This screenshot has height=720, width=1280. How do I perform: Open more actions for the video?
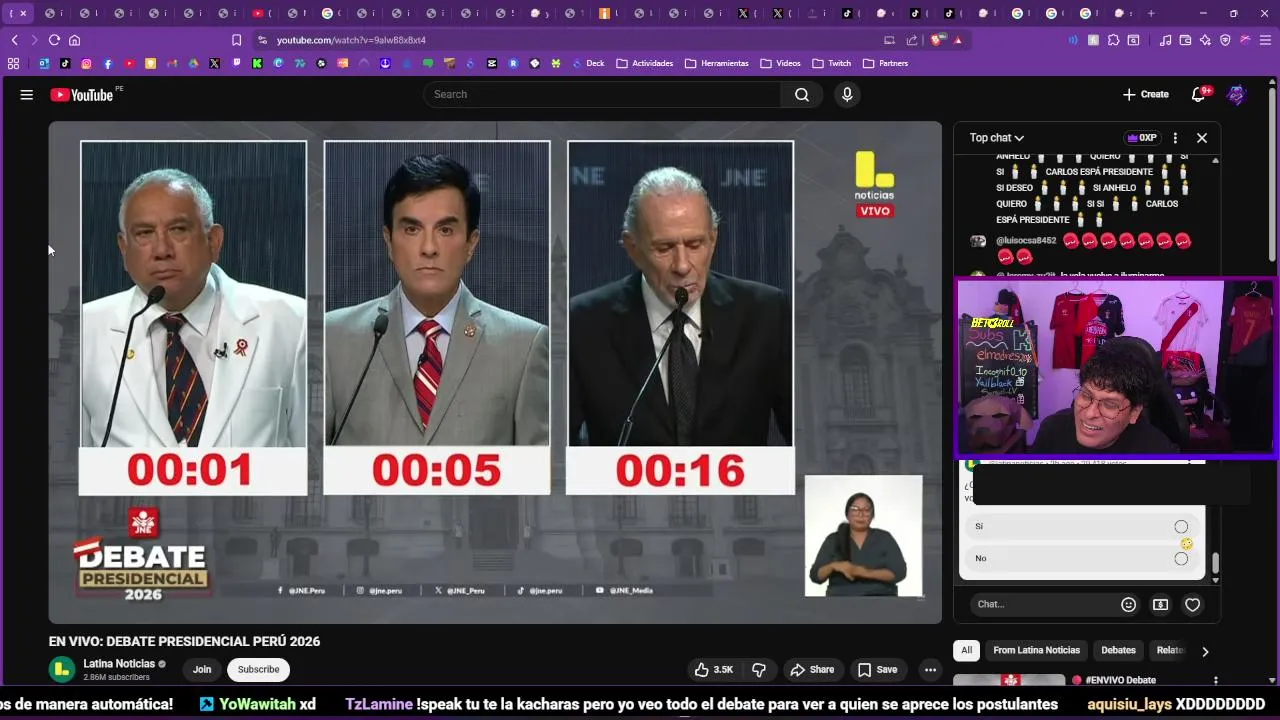pyautogui.click(x=930, y=670)
